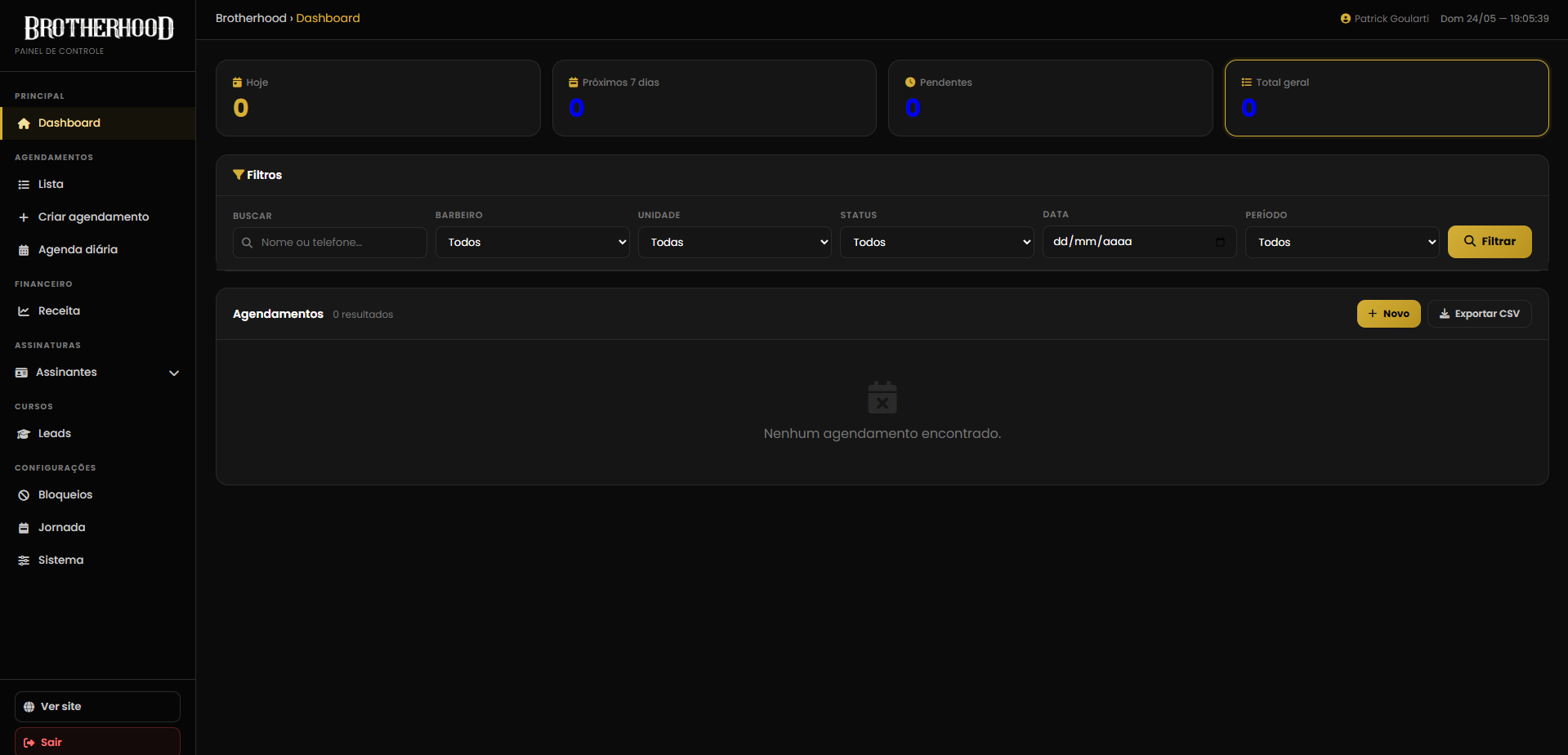Open the Barbeiro dropdown
Image resolution: width=1568 pixels, height=755 pixels.
tap(532, 242)
